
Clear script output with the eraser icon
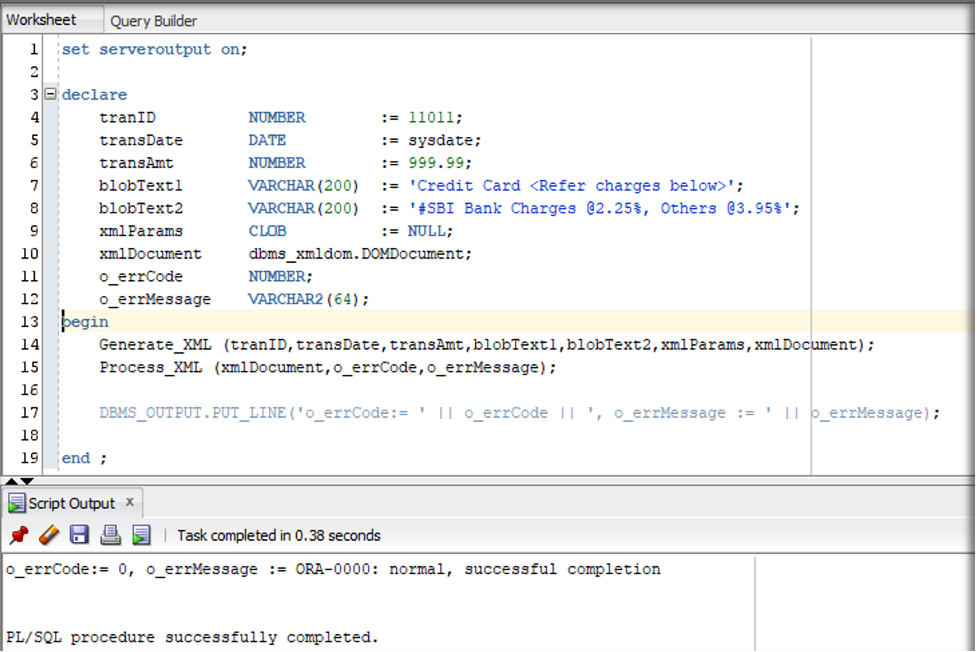[49, 535]
